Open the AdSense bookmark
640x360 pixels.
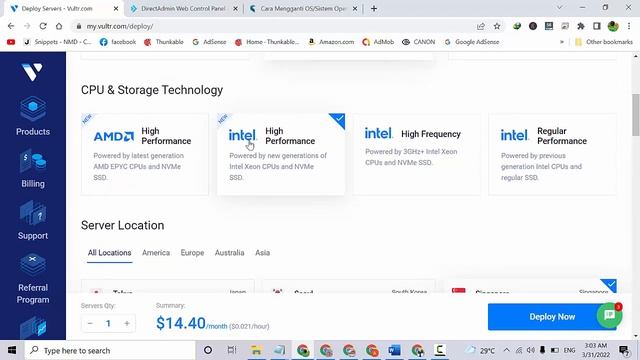(209, 42)
